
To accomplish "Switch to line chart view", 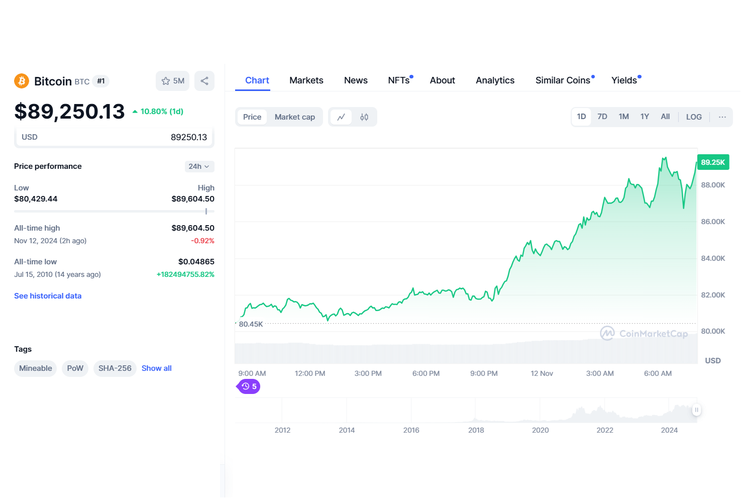I will coord(341,117).
